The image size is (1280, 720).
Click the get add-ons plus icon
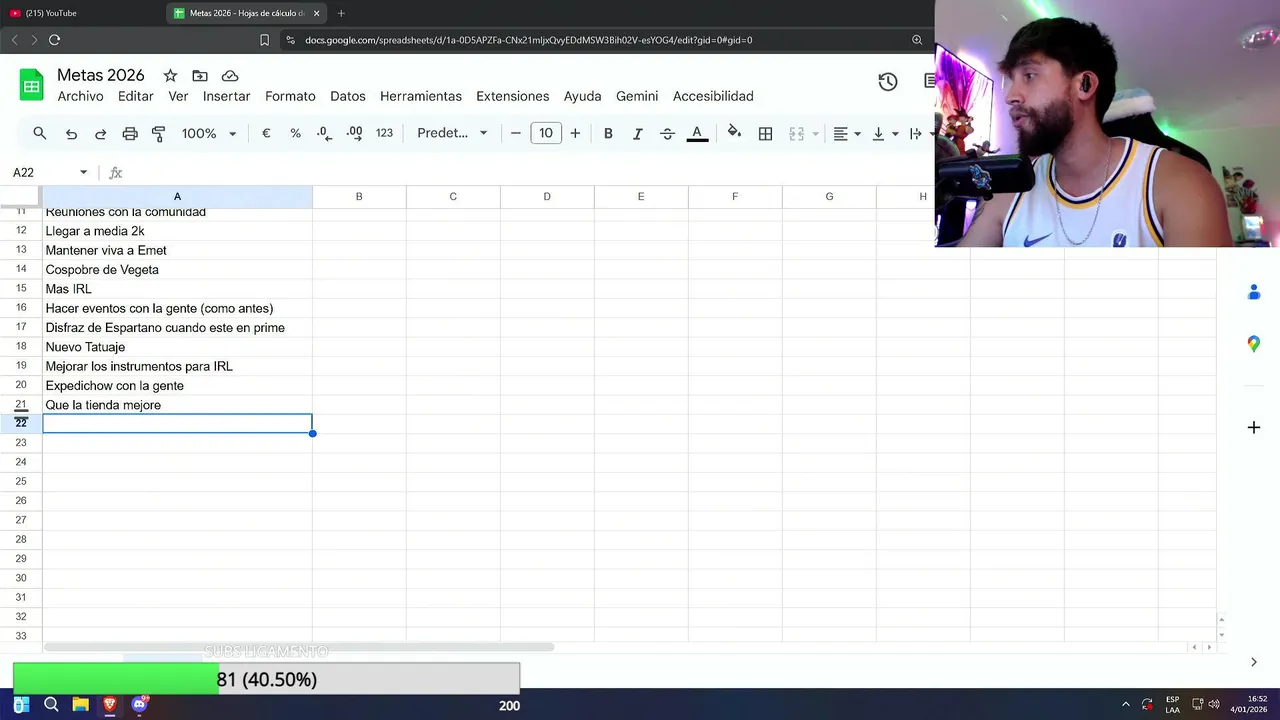tap(1254, 427)
